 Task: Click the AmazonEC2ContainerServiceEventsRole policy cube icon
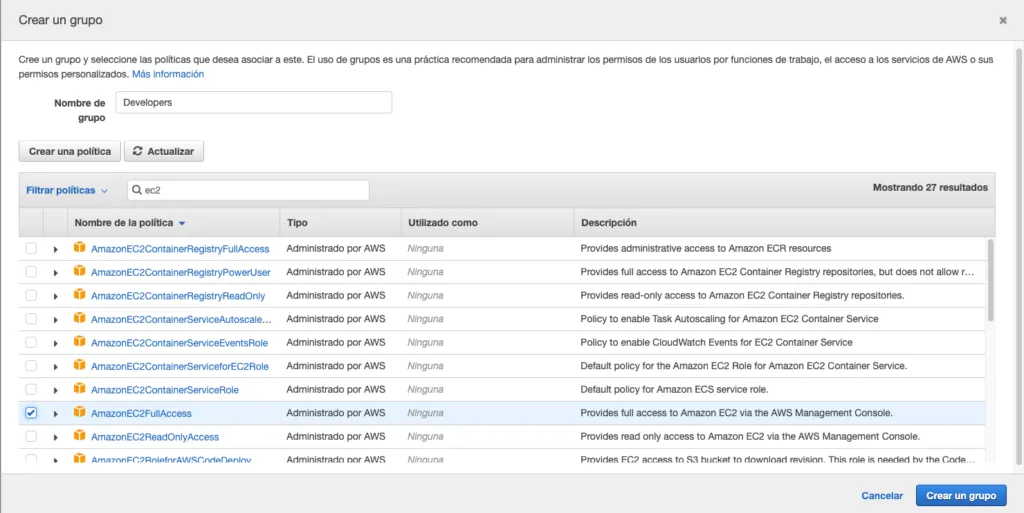[80, 342]
